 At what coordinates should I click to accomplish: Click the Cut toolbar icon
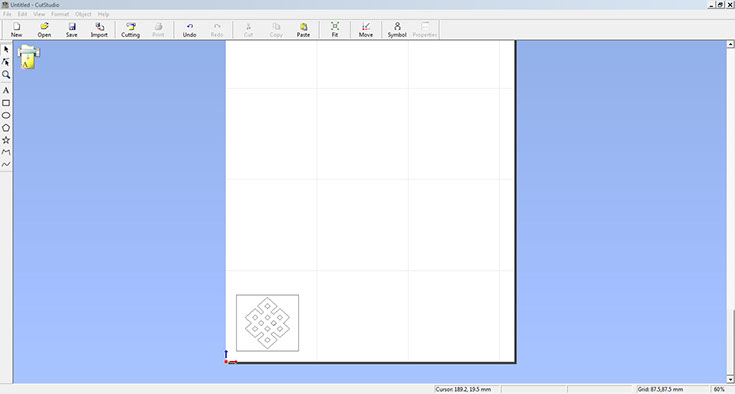[248, 30]
